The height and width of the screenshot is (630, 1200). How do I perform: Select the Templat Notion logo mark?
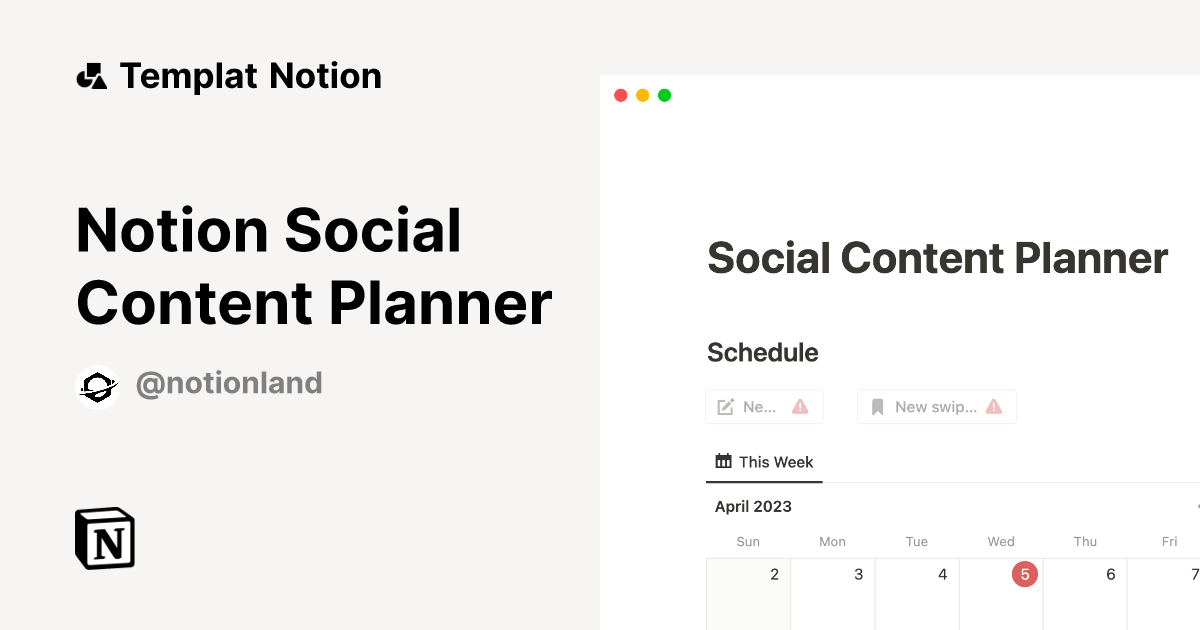coord(91,75)
